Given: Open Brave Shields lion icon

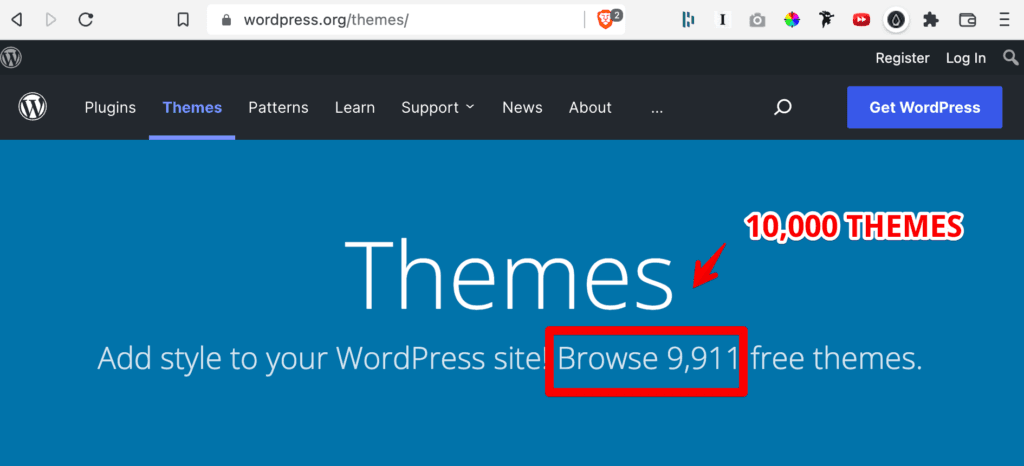Looking at the screenshot, I should click(607, 20).
